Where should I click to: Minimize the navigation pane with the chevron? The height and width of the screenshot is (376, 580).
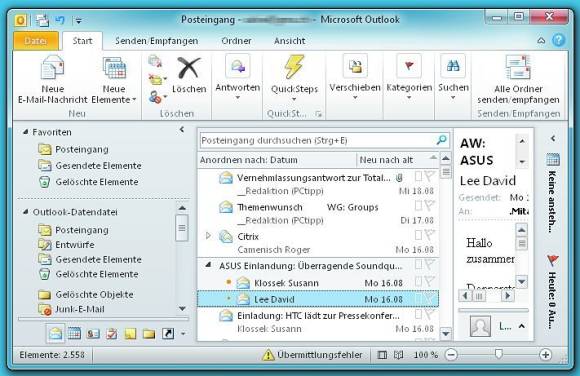(x=182, y=130)
